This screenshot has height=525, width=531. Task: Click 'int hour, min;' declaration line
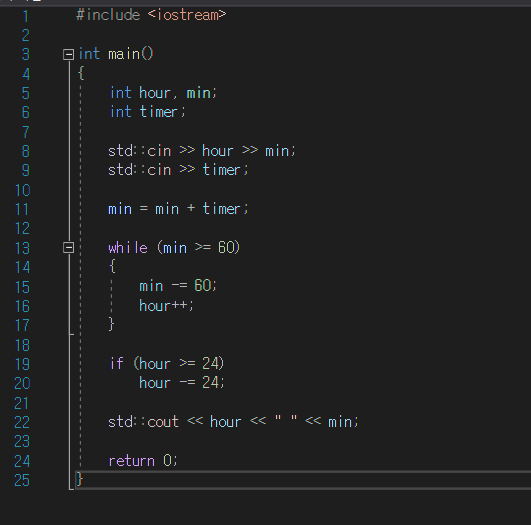point(163,93)
